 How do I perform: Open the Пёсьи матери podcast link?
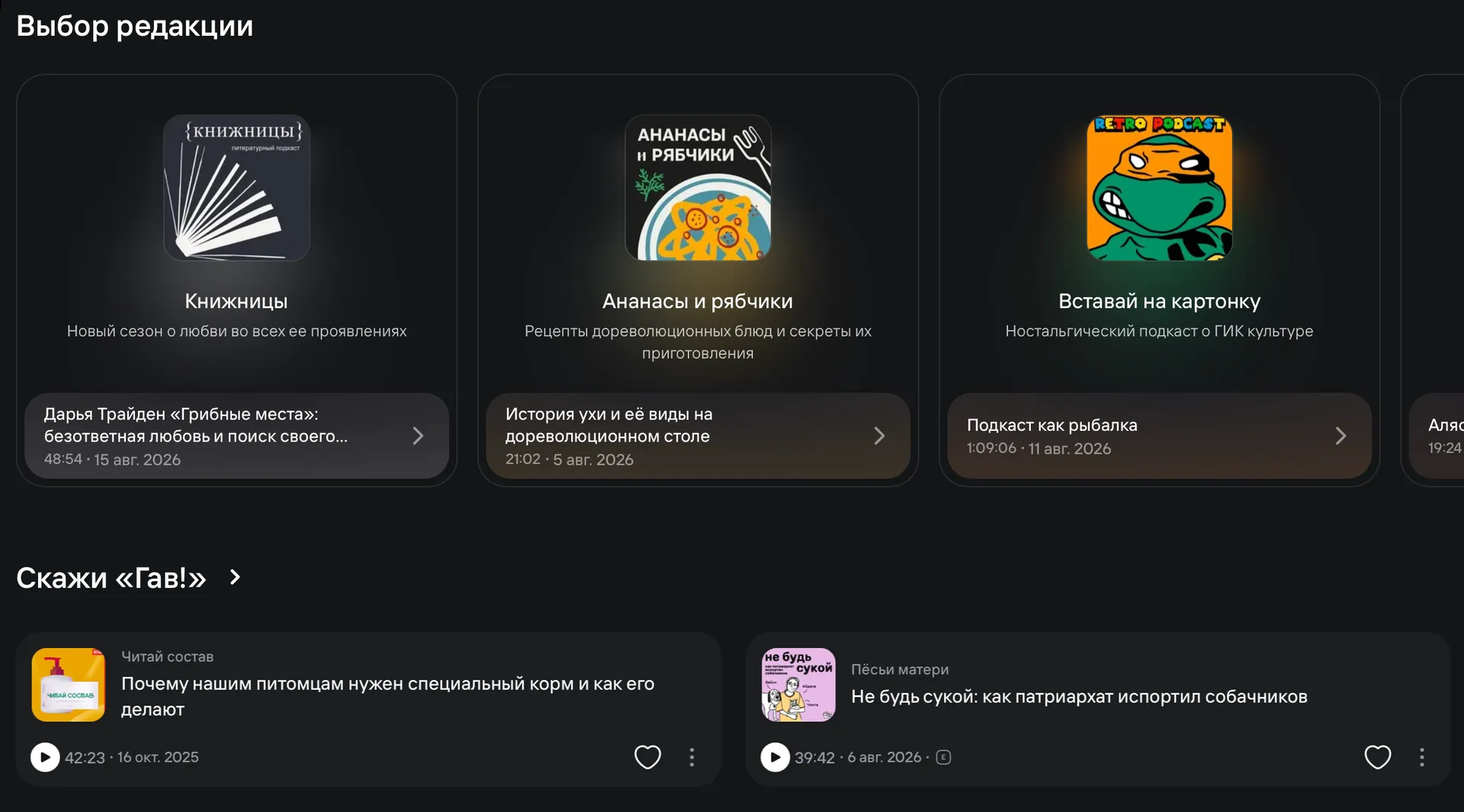(x=900, y=669)
